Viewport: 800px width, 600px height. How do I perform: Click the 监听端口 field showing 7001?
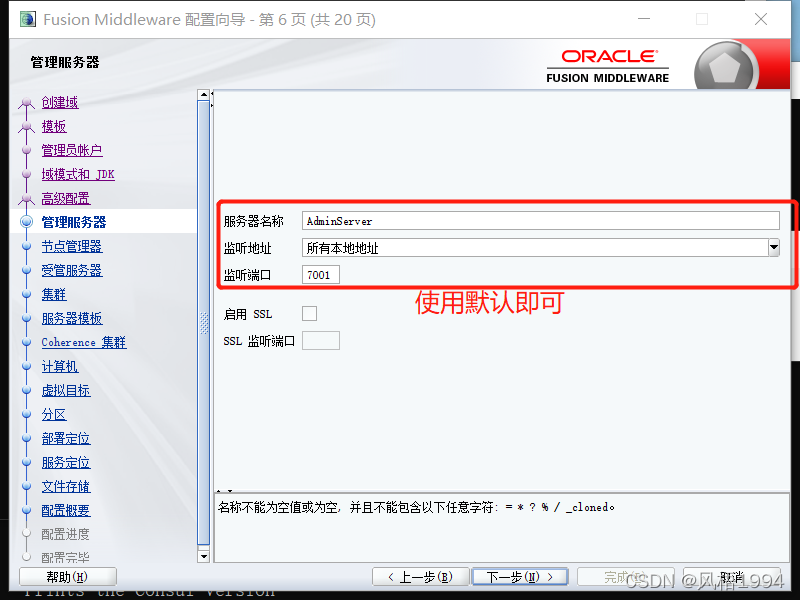point(320,274)
